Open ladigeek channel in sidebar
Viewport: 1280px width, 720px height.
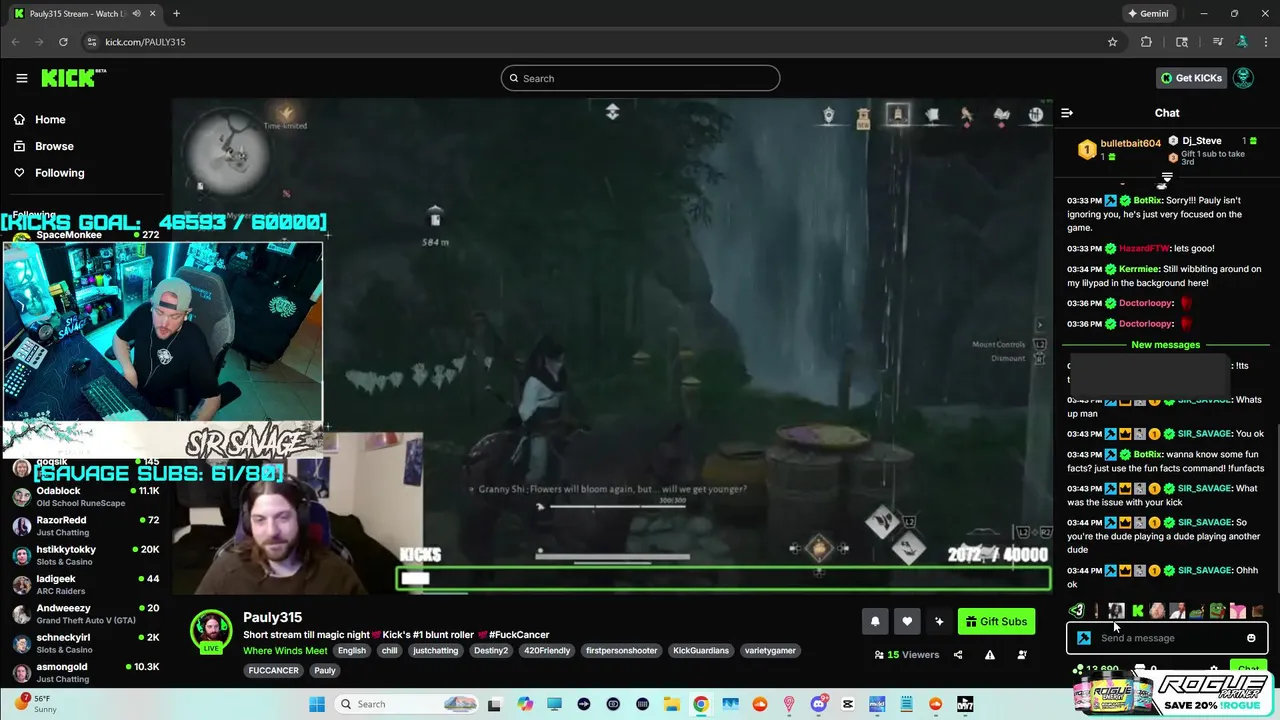click(x=86, y=584)
